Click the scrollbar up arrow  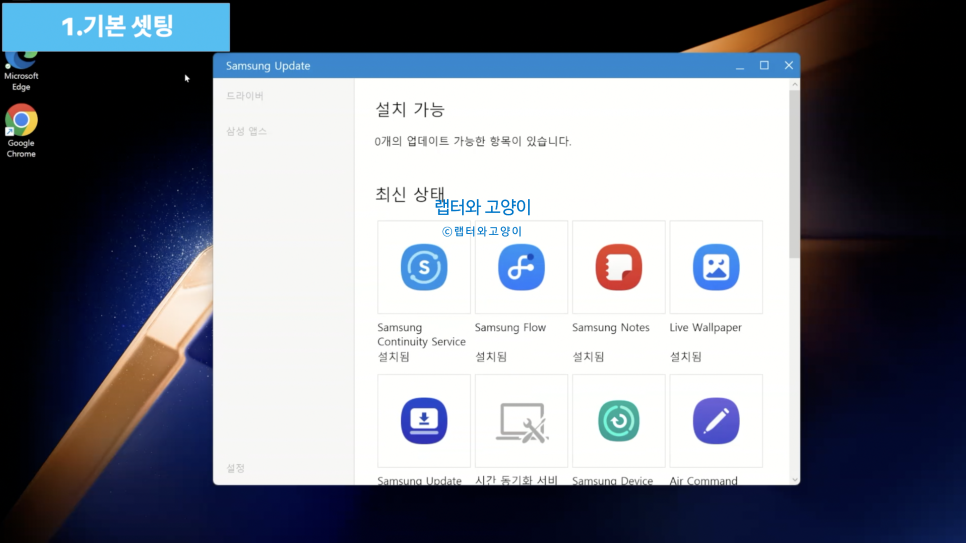coord(795,84)
